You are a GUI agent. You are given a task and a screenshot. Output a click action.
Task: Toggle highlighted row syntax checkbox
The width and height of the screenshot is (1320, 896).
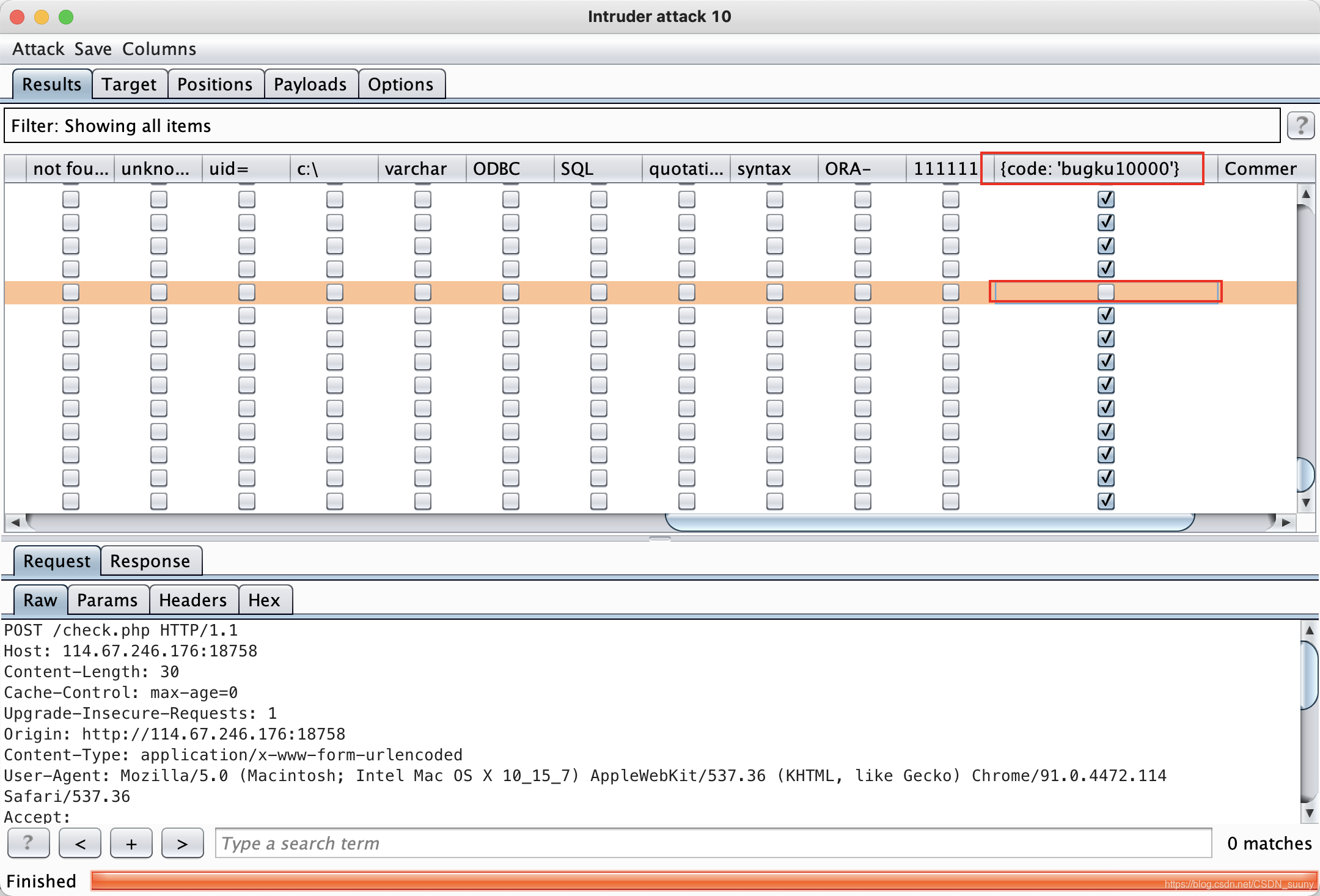point(775,292)
